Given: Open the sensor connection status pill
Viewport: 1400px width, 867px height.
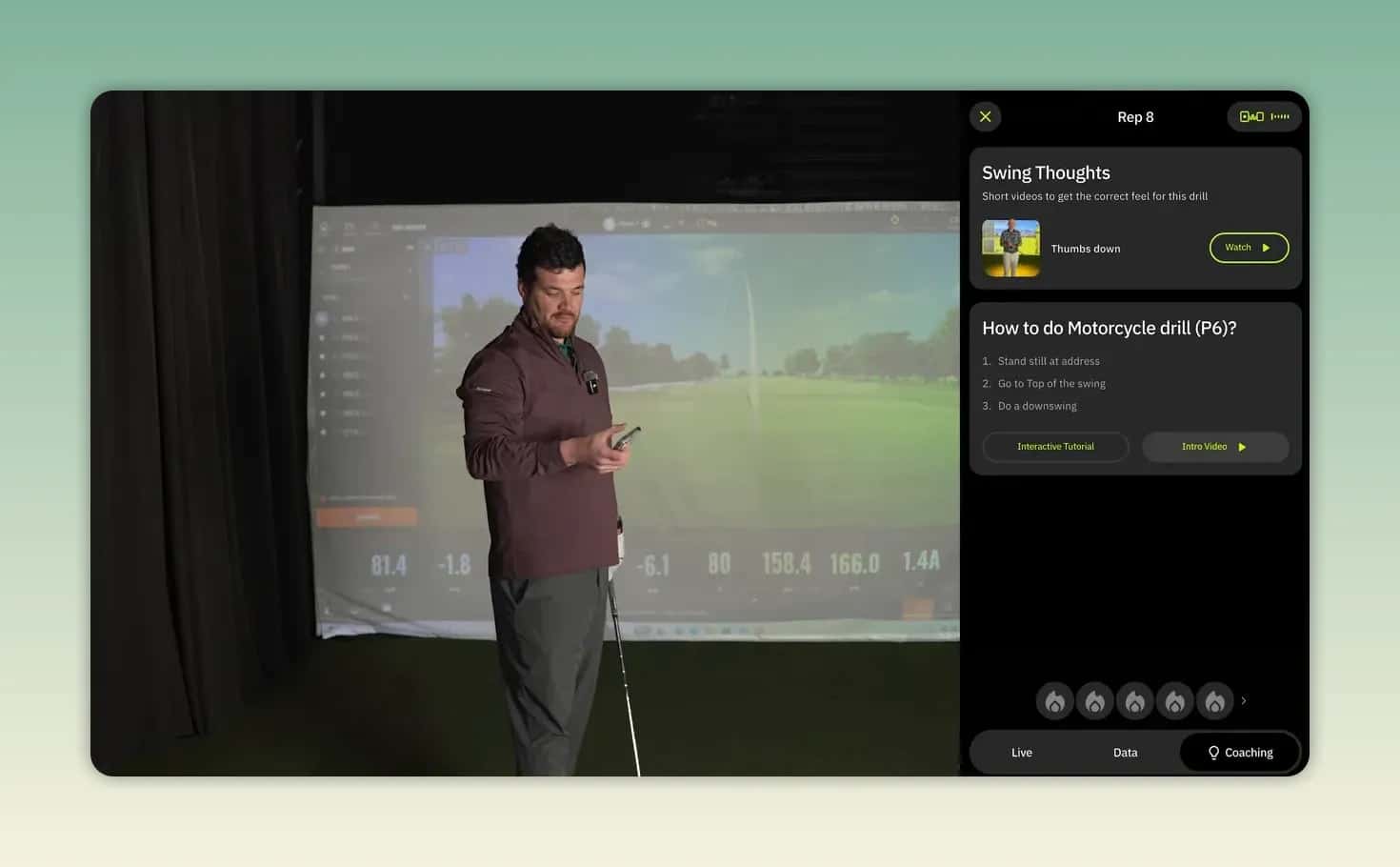Looking at the screenshot, I should (x=1265, y=116).
